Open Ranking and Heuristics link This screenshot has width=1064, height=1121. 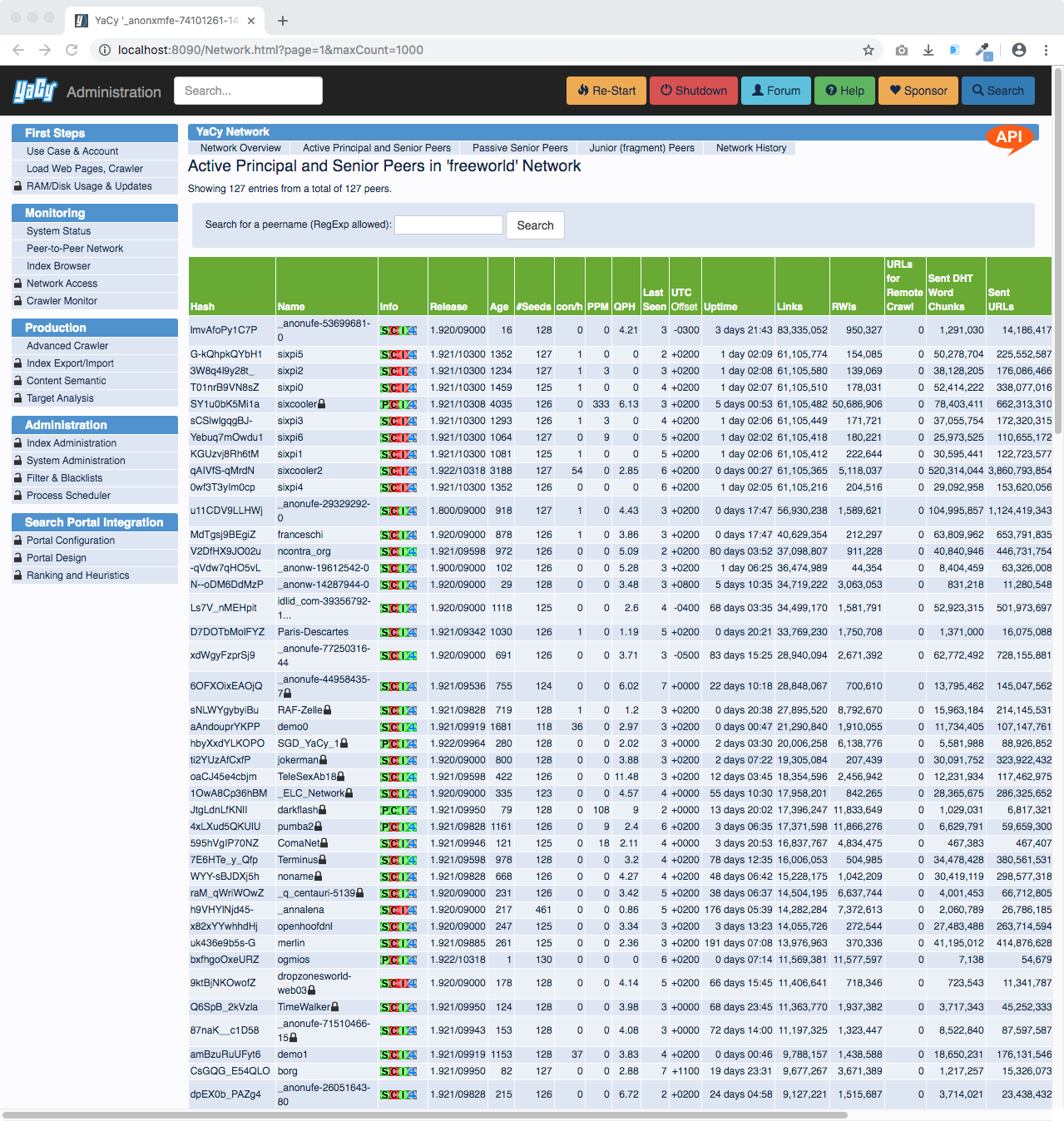78,575
